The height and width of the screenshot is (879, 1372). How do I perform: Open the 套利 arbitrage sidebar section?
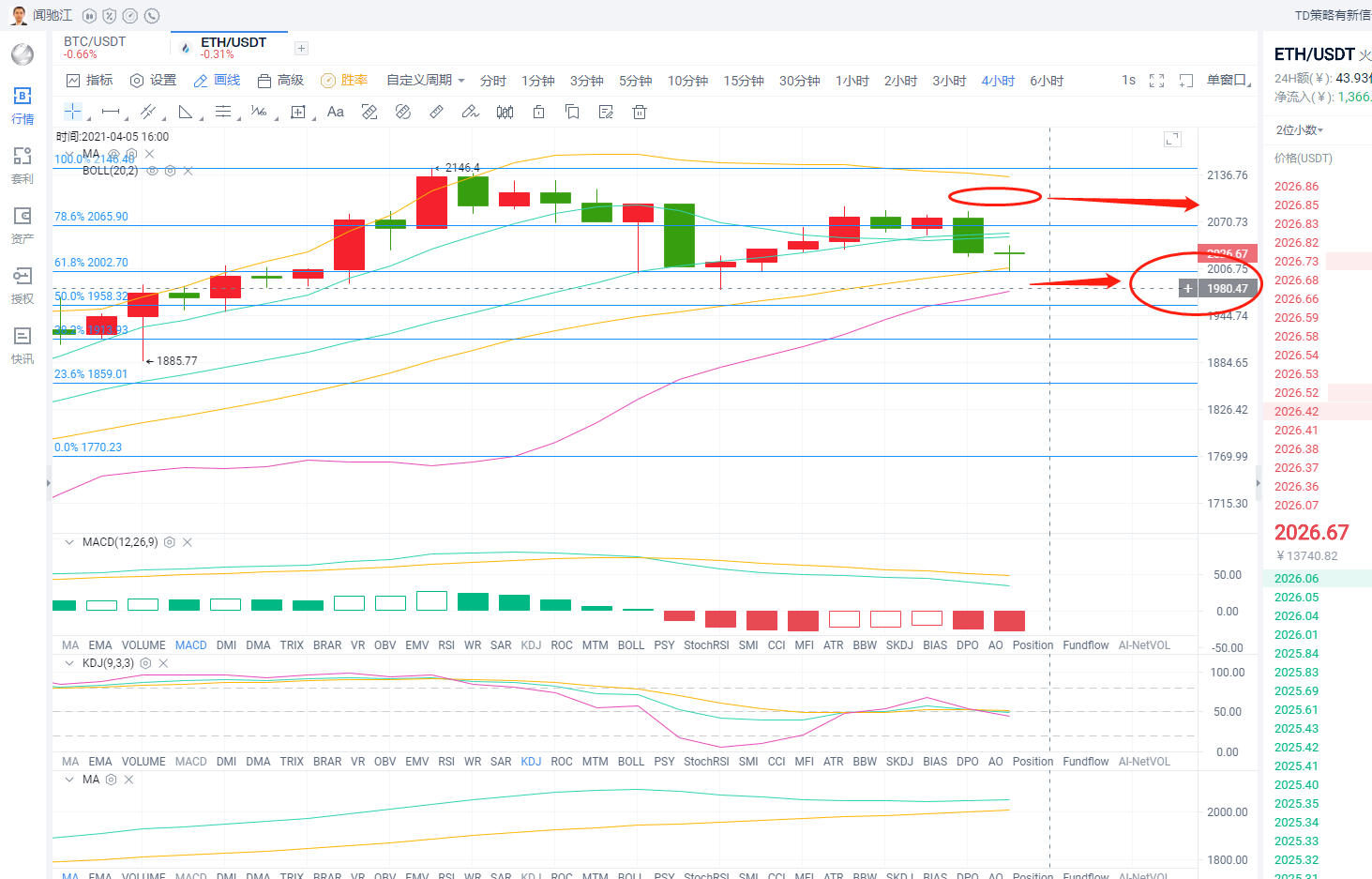click(x=22, y=164)
